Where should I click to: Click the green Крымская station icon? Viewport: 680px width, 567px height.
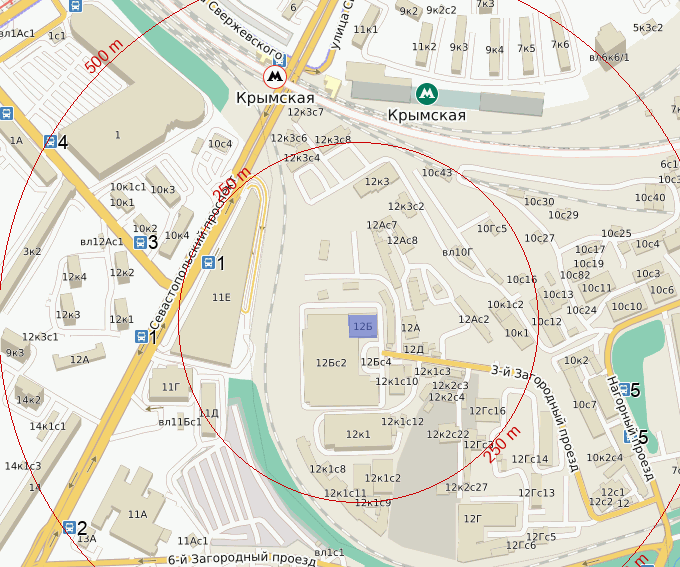point(427,94)
